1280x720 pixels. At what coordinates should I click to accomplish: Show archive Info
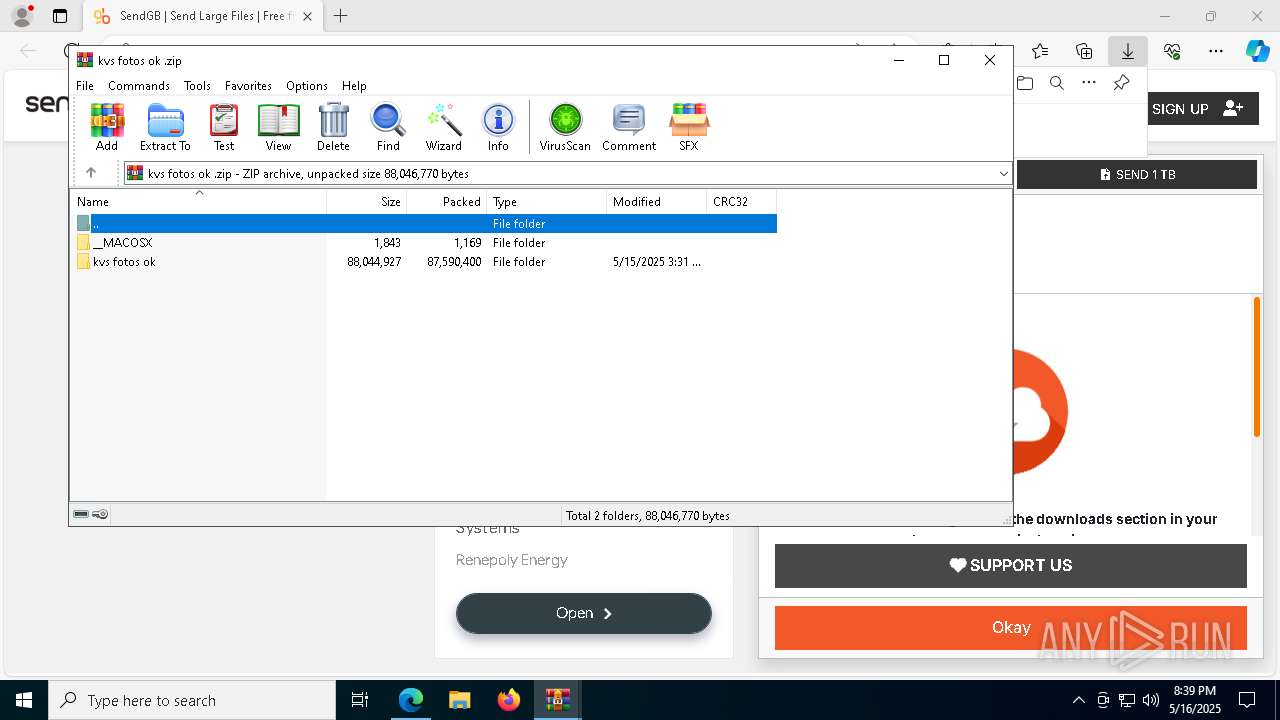coord(498,127)
